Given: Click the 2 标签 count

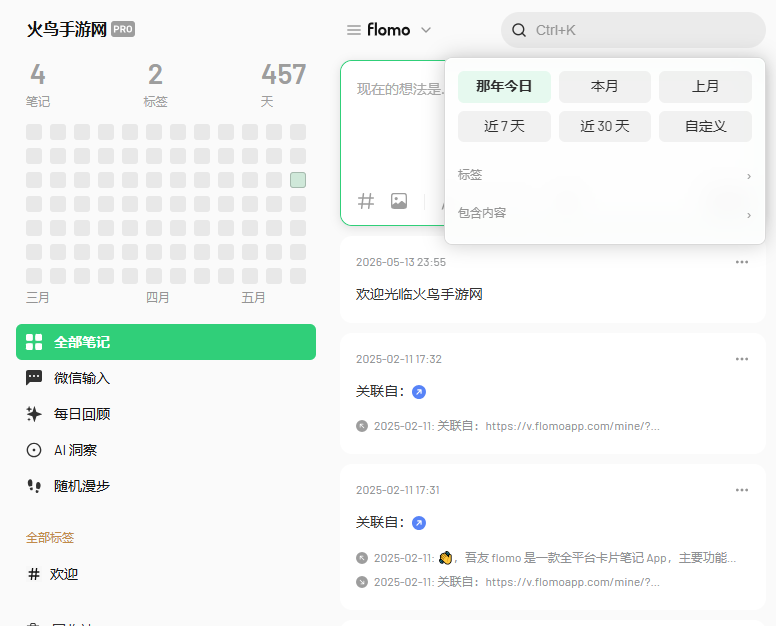Looking at the screenshot, I should (x=155, y=85).
